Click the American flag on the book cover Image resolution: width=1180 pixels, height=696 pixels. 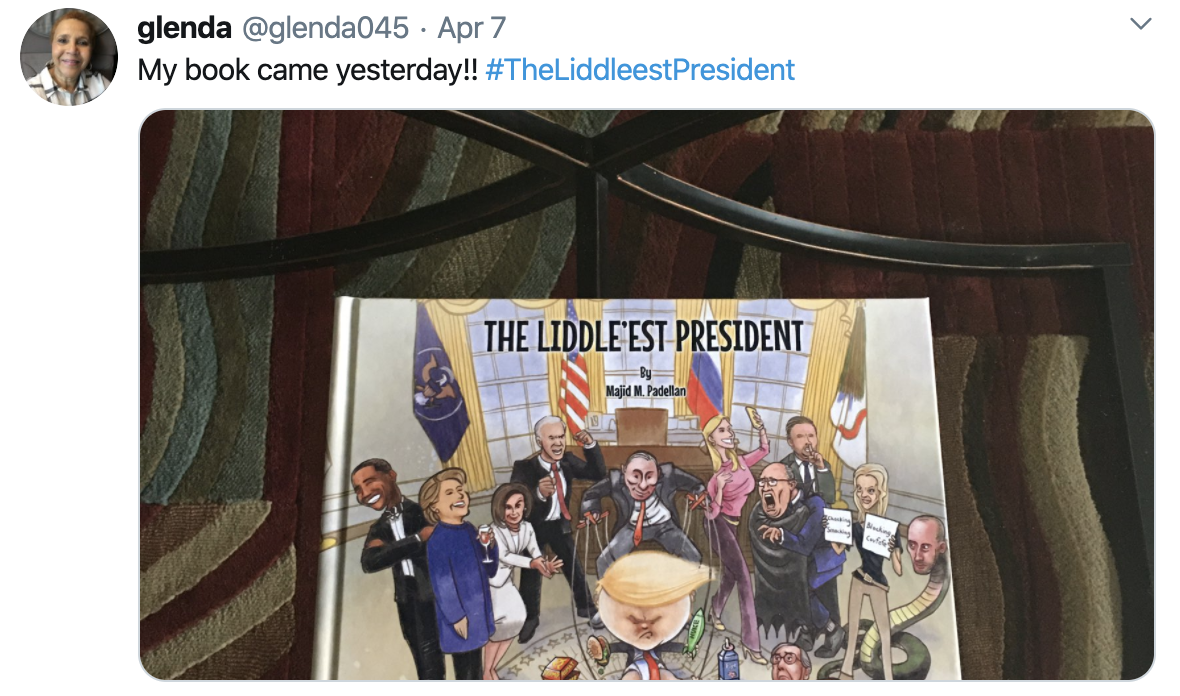pos(573,370)
